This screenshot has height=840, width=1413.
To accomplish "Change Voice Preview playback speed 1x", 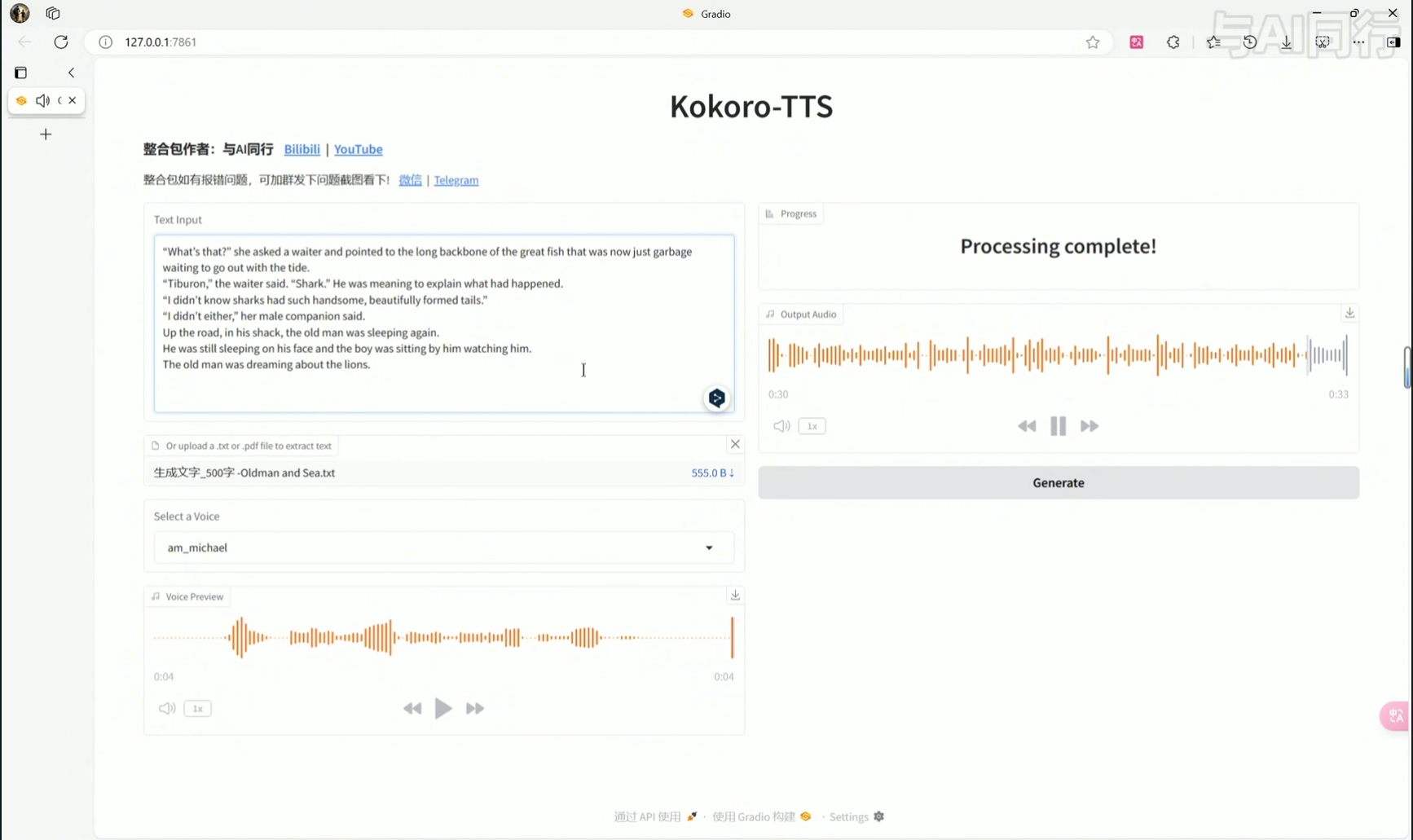I will (x=197, y=709).
